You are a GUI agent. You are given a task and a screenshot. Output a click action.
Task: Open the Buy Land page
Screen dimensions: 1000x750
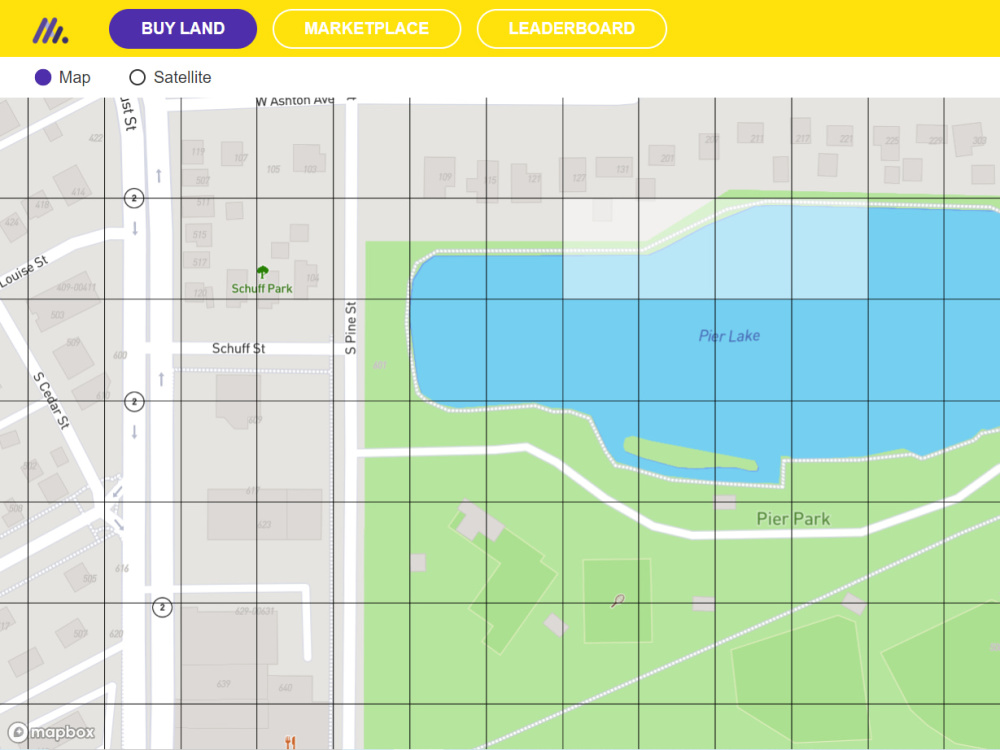183,29
